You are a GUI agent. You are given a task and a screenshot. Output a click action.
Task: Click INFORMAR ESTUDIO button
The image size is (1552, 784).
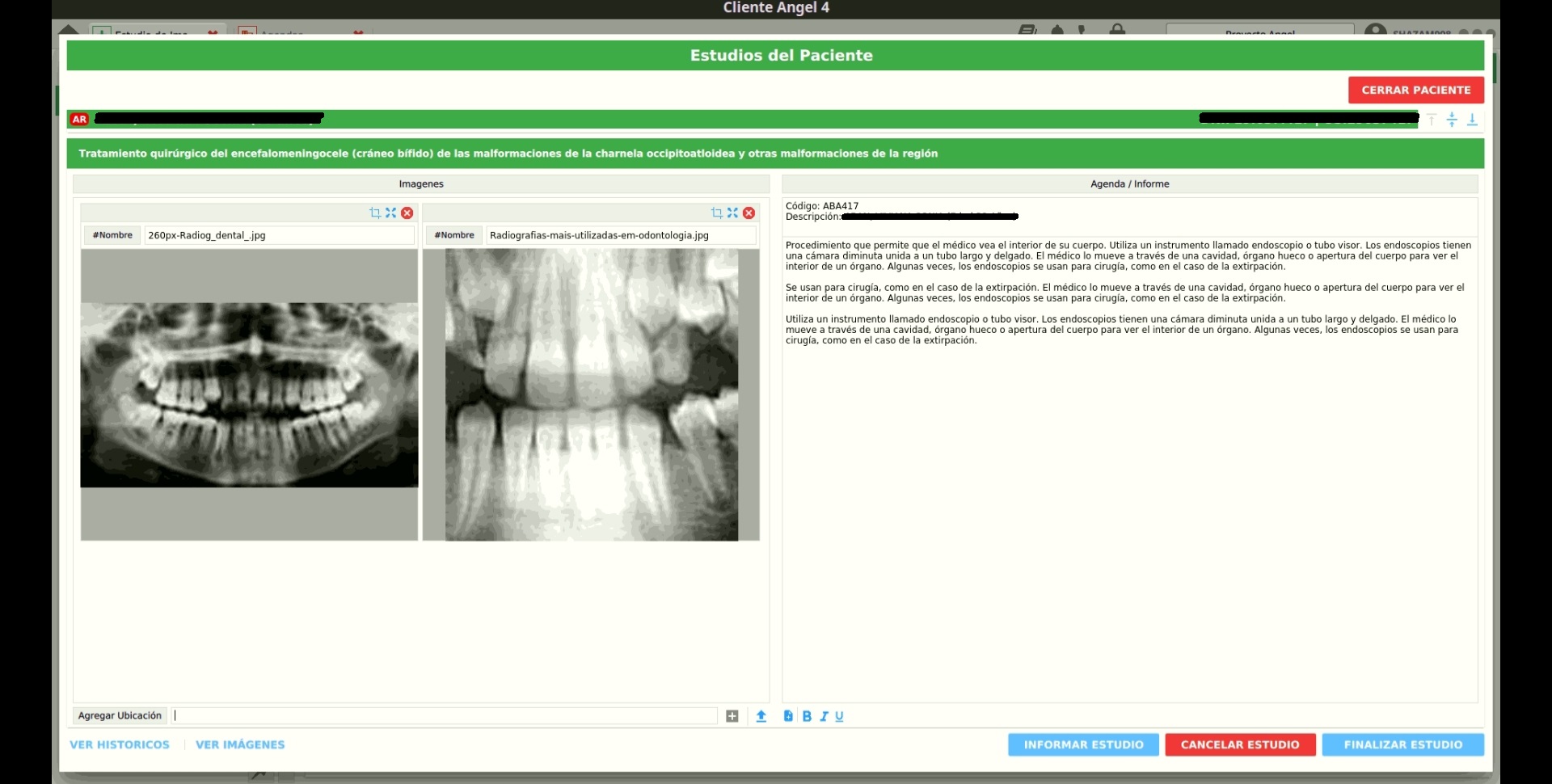pos(1083,744)
